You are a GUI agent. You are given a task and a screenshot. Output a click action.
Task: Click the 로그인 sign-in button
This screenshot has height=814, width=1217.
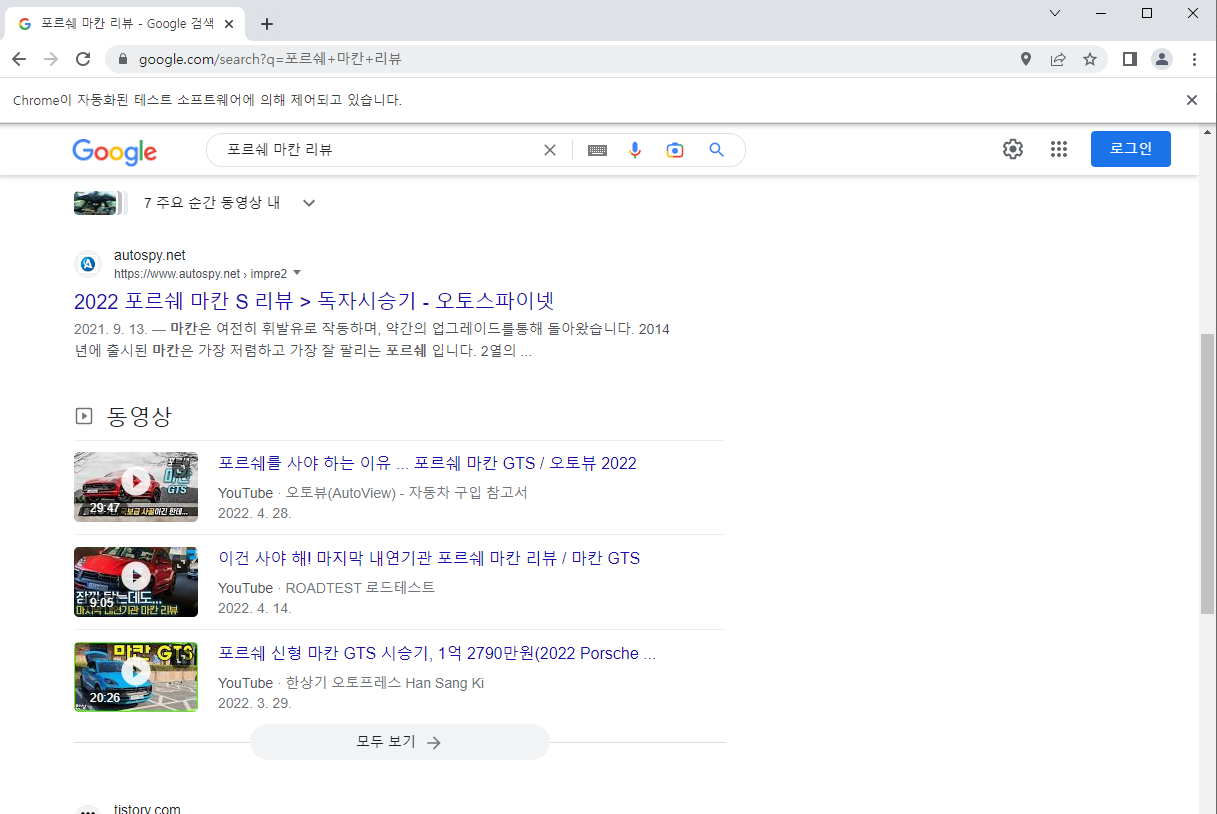1131,149
